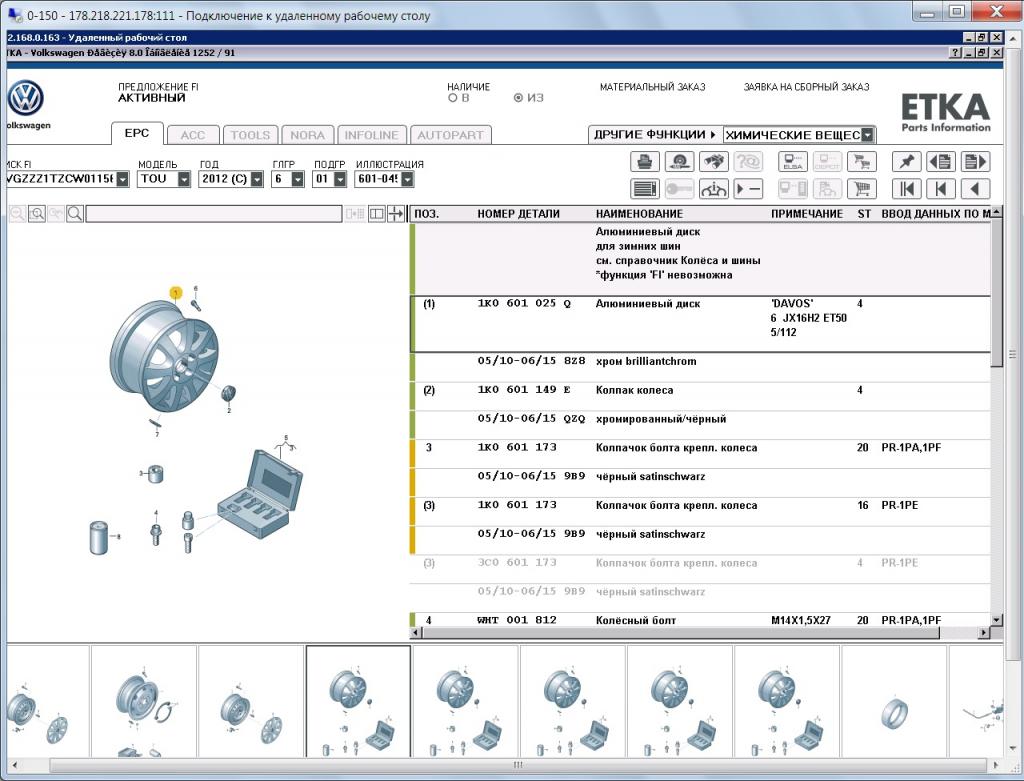Open the ПОДГР dropdown showing 01
1024x781 pixels.
coord(340,179)
